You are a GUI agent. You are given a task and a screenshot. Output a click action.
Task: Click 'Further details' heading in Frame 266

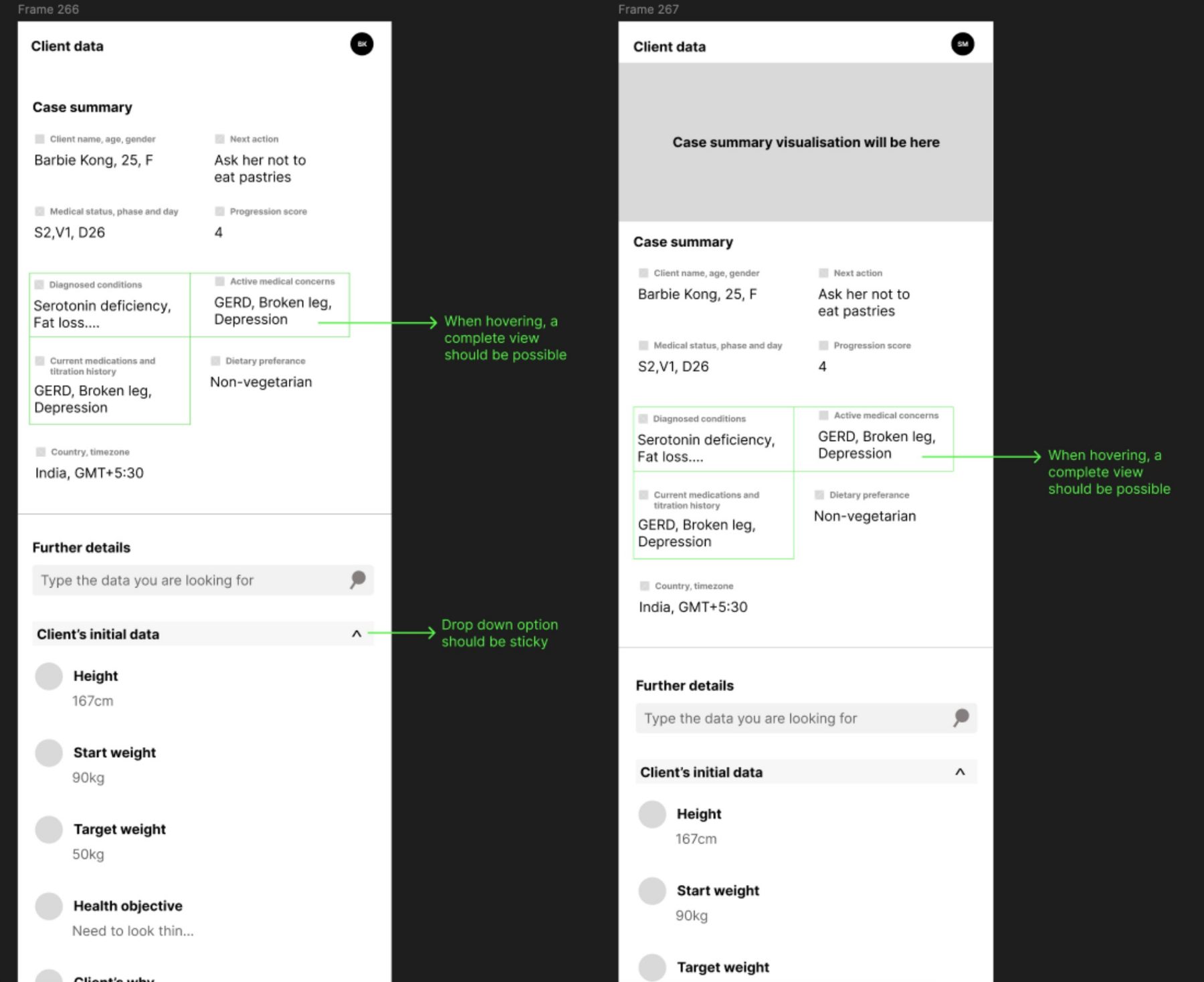click(x=82, y=547)
